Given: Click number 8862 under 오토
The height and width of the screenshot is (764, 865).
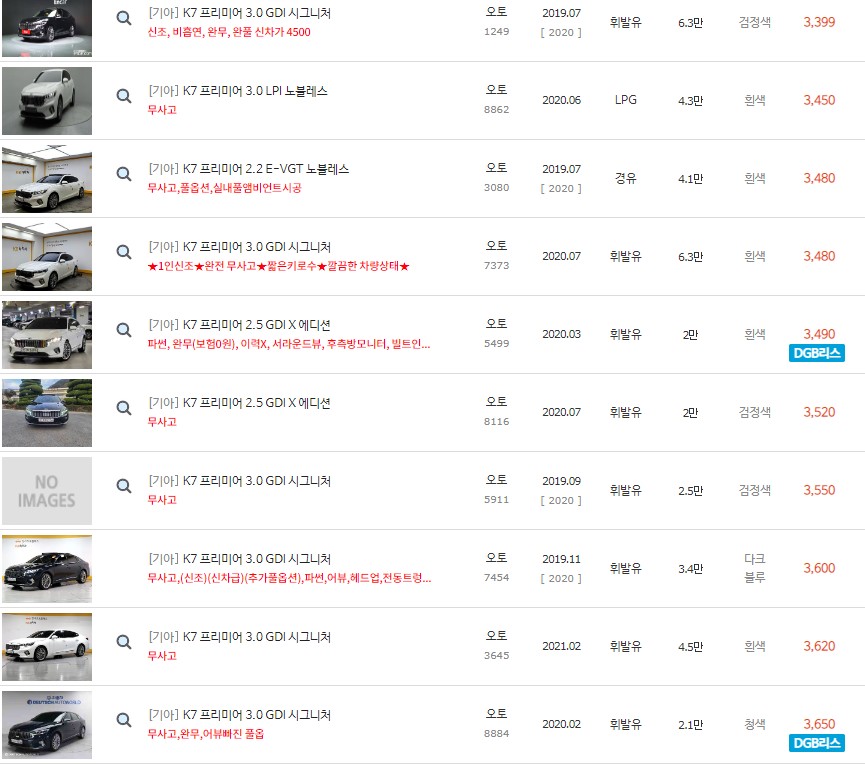Looking at the screenshot, I should click(x=496, y=110).
